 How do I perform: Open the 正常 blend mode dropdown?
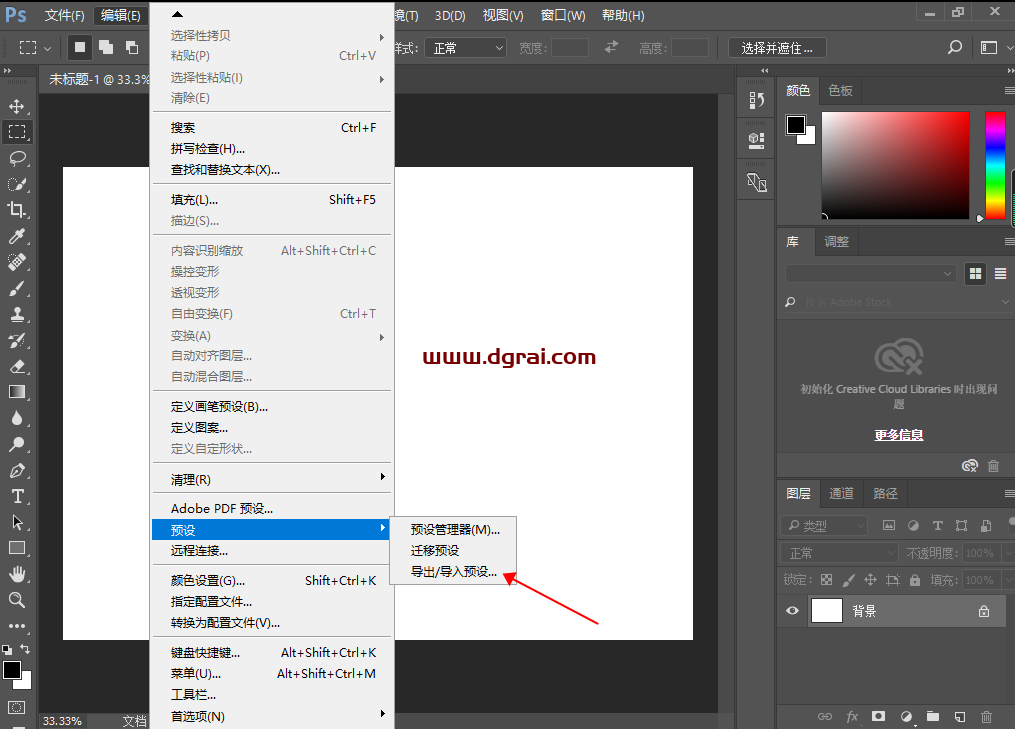(x=838, y=551)
